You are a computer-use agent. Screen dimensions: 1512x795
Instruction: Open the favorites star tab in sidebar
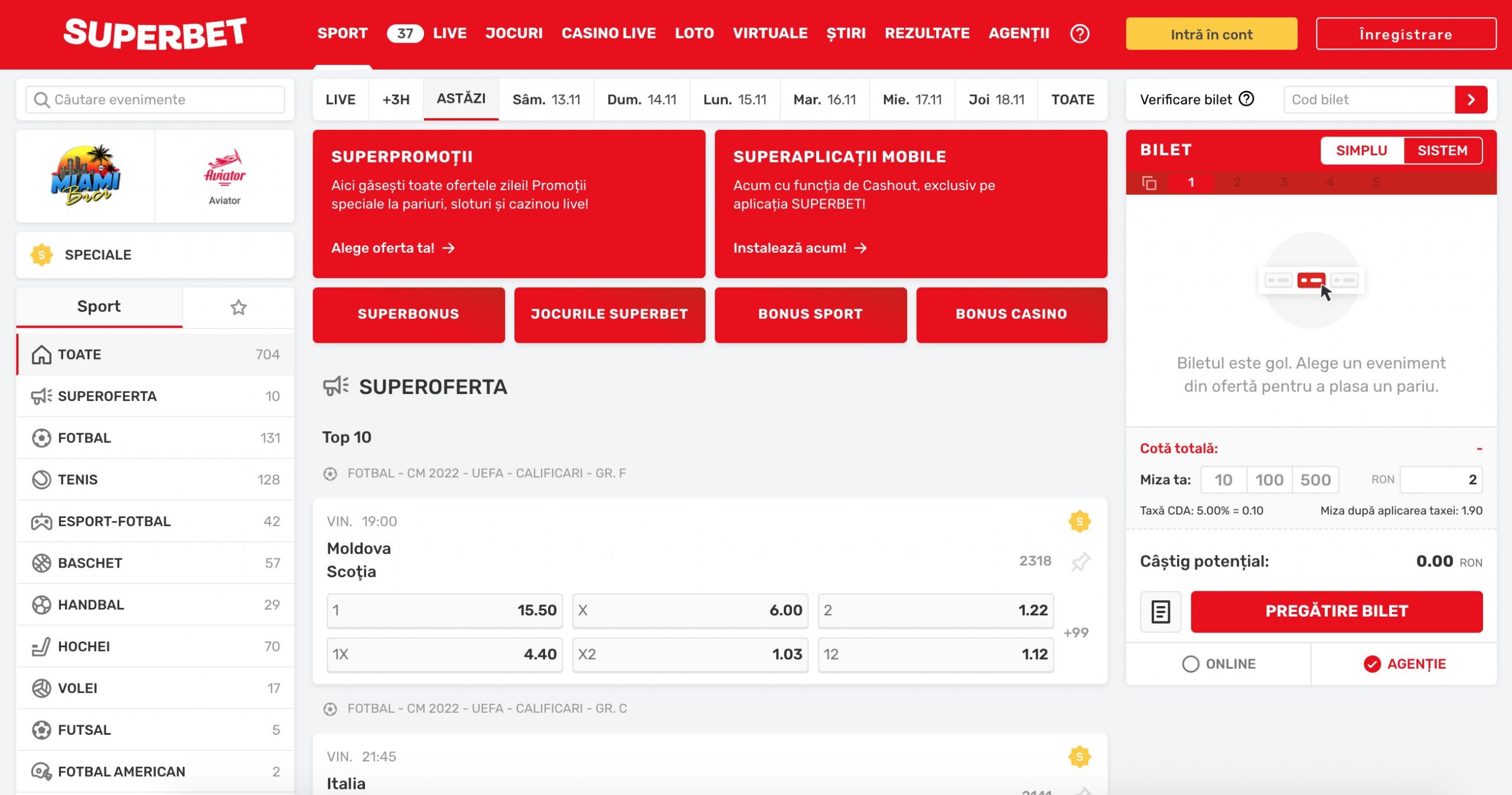(x=238, y=307)
